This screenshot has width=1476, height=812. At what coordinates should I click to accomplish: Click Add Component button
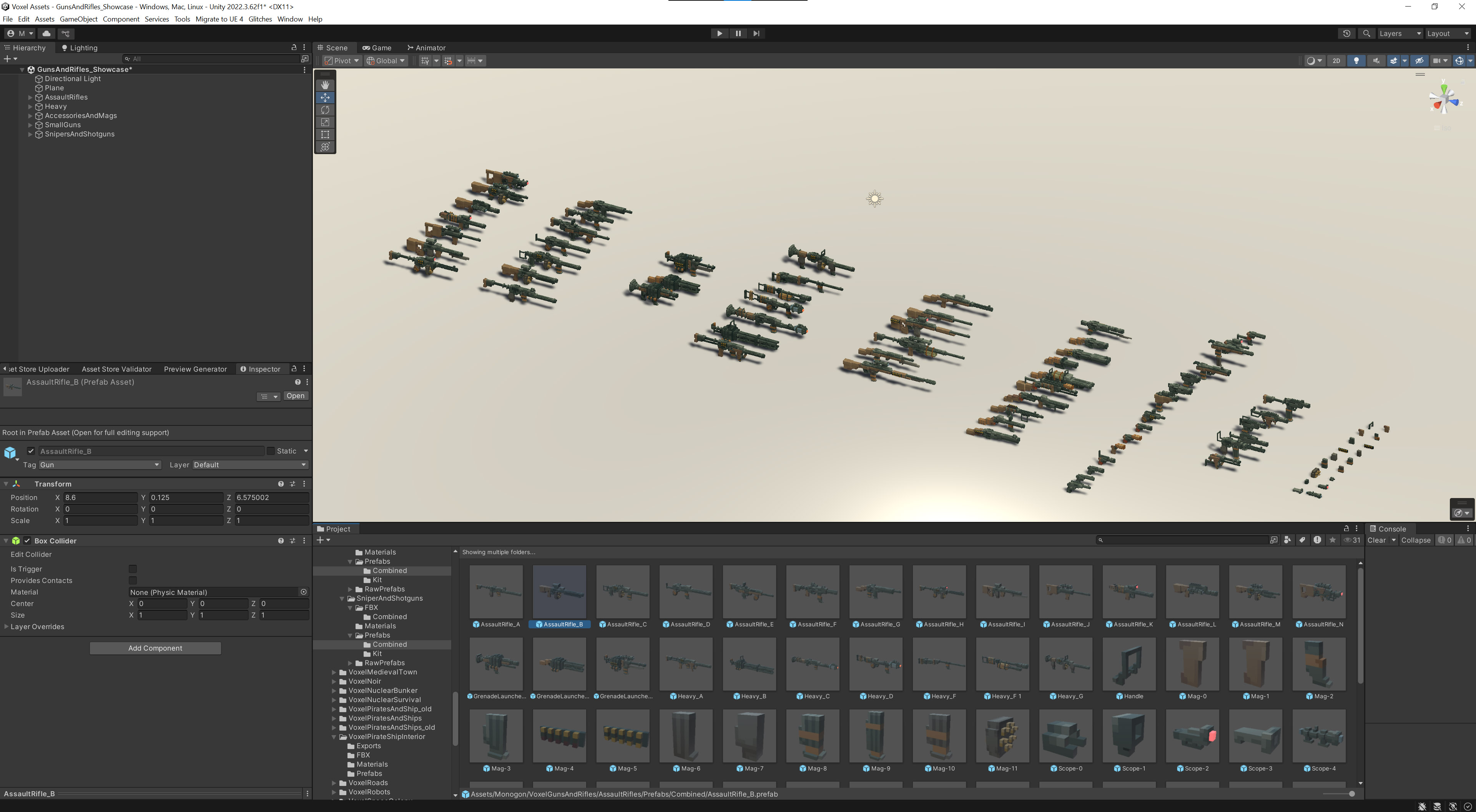155,648
